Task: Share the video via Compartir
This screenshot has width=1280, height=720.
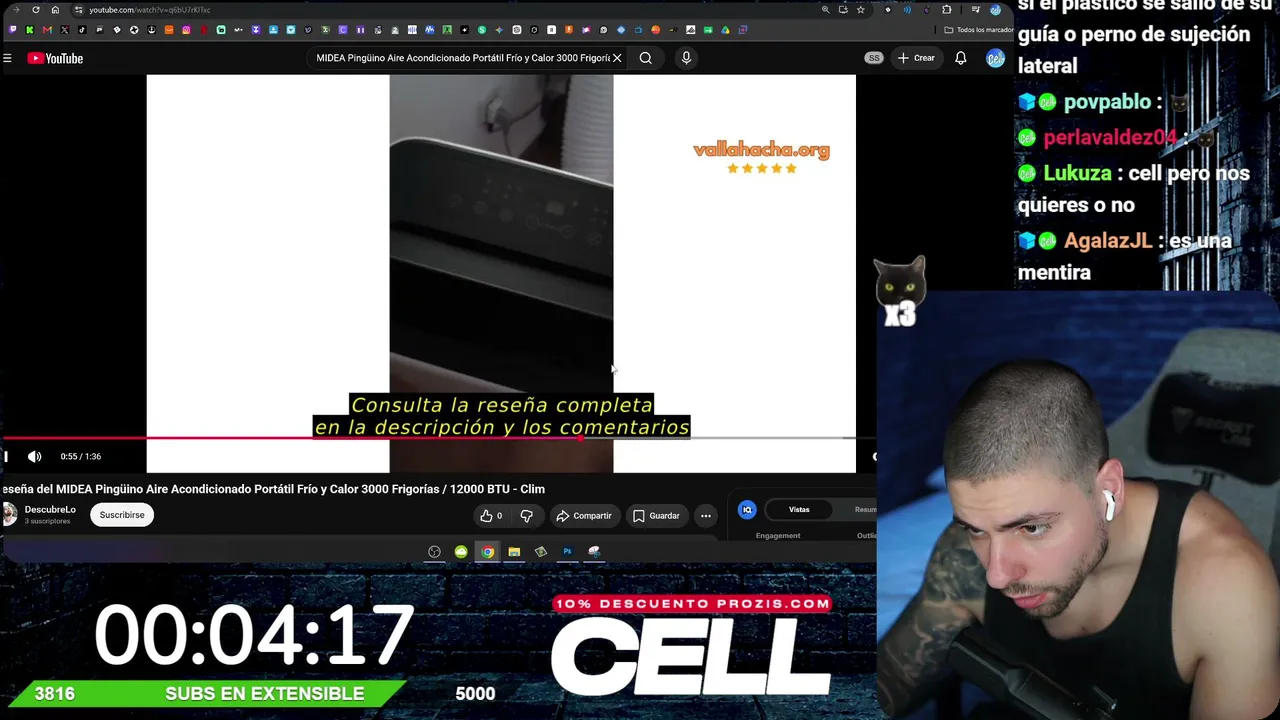Action: pos(584,516)
